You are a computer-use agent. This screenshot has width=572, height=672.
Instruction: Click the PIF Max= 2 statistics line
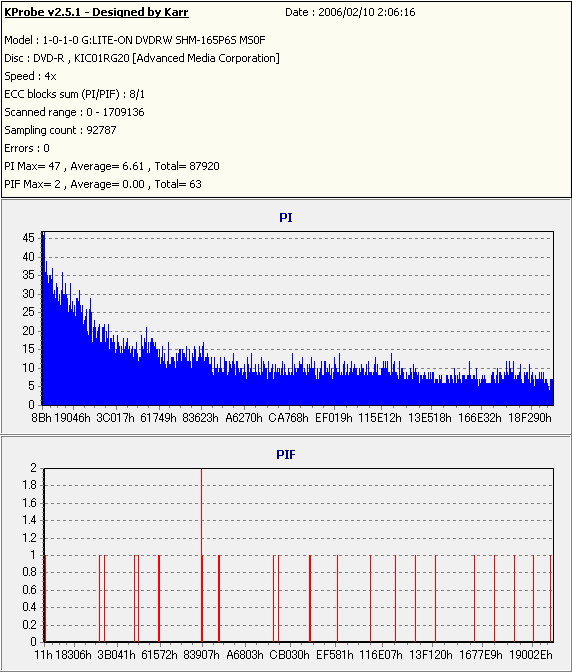(103, 184)
